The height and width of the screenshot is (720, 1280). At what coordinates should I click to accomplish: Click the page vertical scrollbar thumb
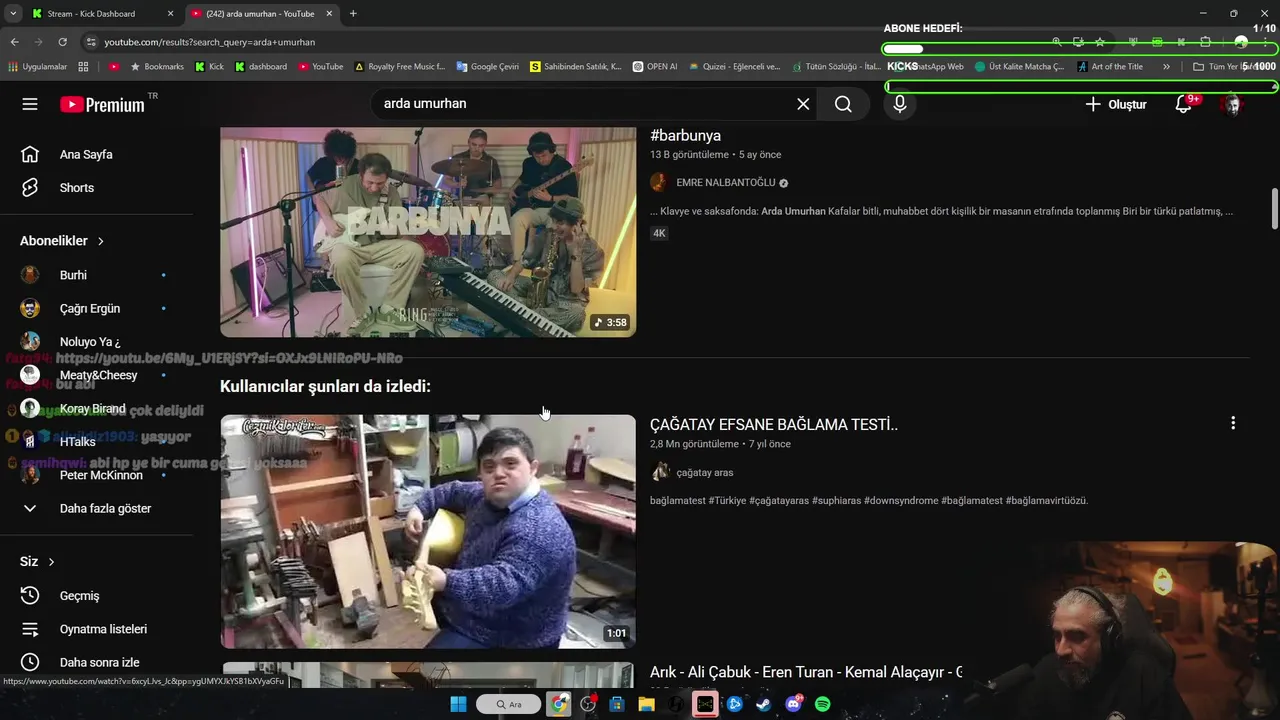click(x=1274, y=208)
